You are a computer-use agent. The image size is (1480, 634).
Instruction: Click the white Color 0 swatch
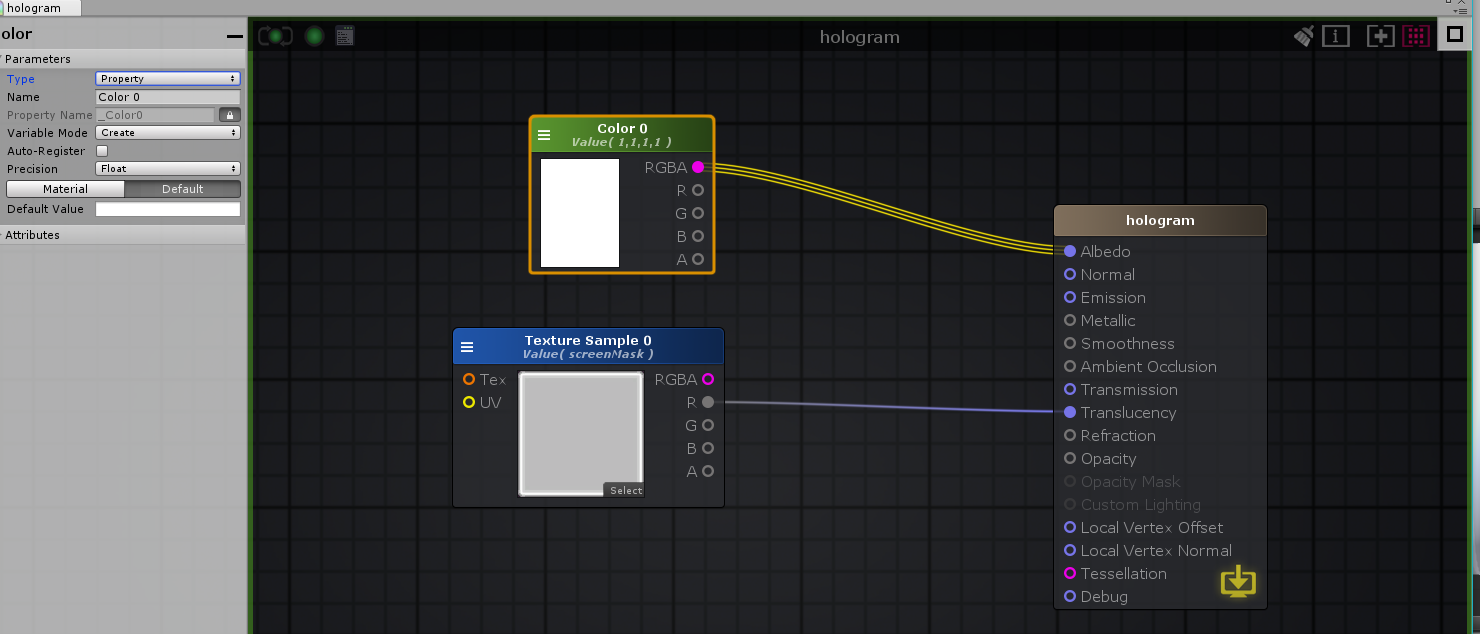[x=579, y=212]
